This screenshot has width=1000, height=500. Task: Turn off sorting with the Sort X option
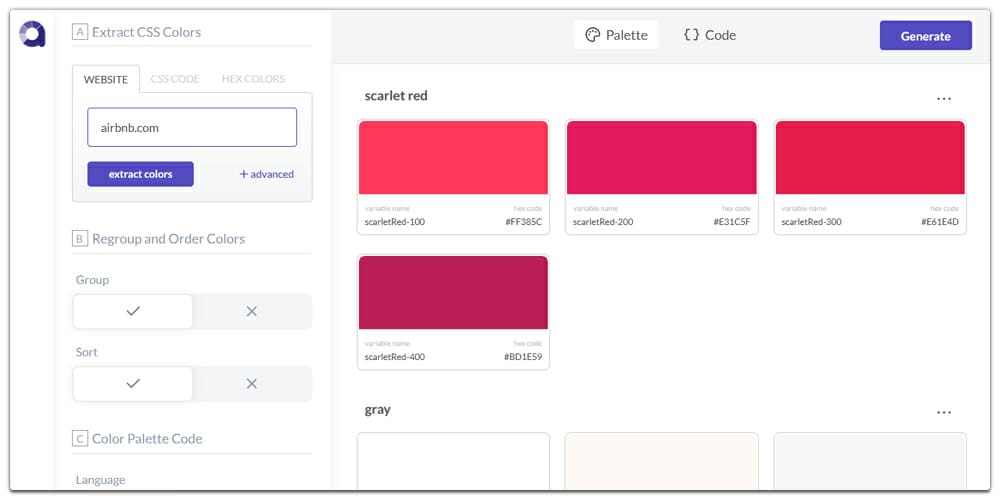[x=251, y=383]
